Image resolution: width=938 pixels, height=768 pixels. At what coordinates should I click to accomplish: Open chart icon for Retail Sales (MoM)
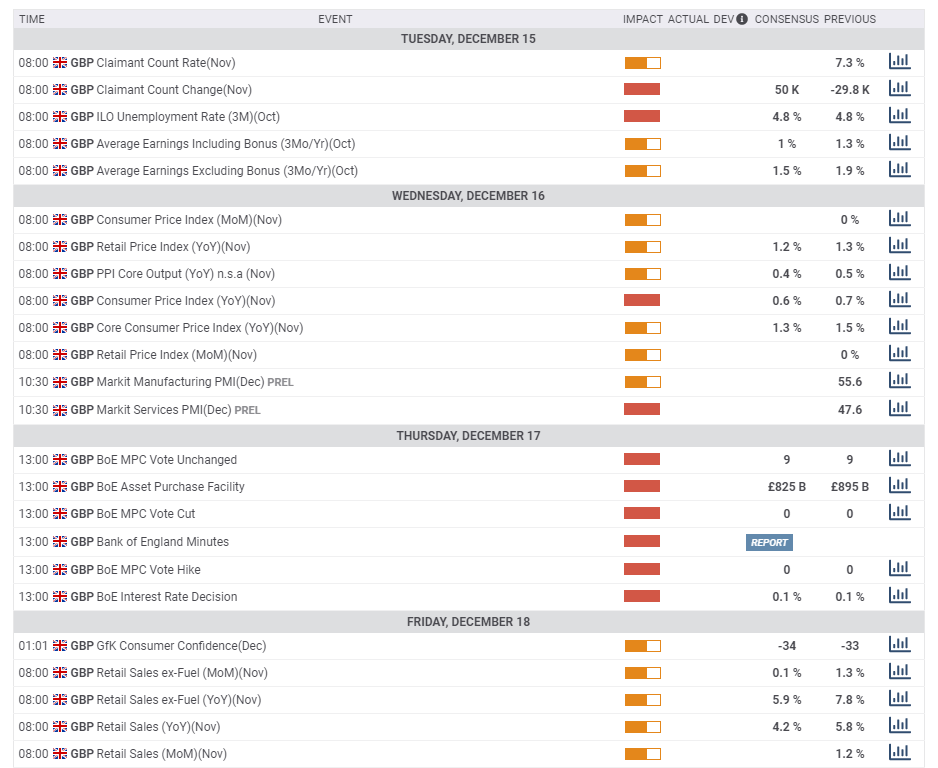coord(899,753)
